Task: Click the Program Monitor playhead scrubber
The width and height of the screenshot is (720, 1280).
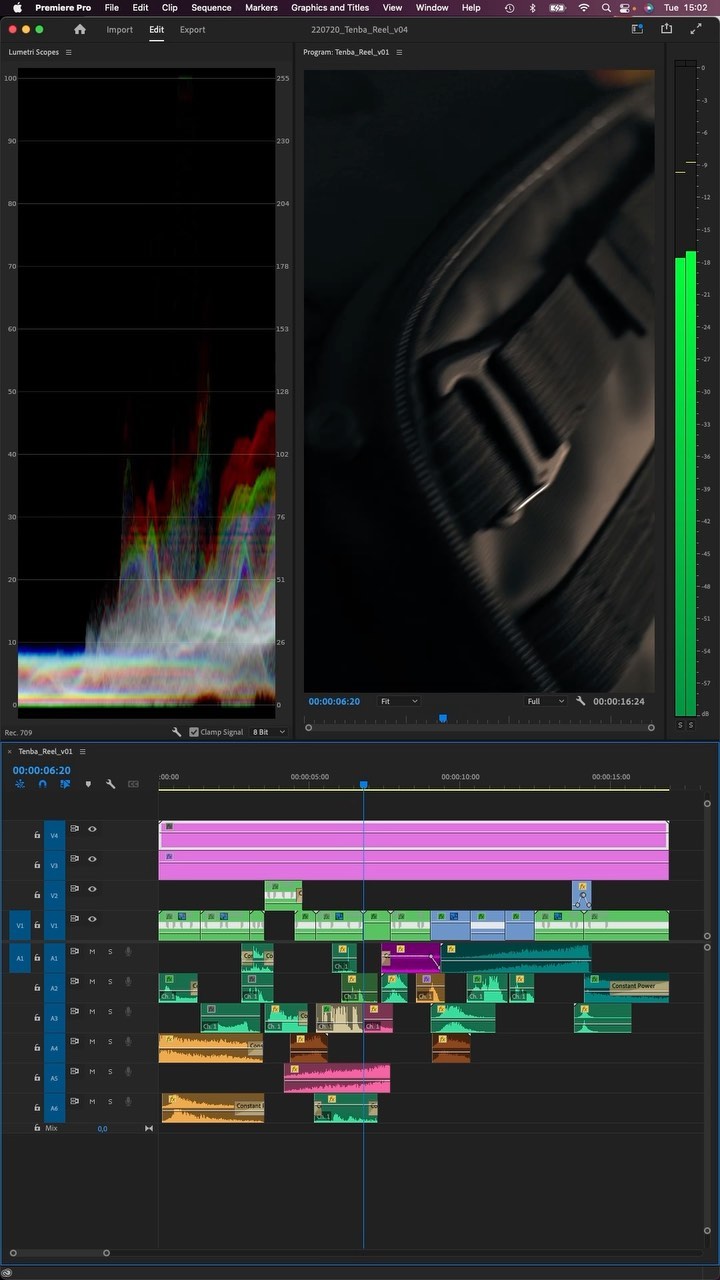Action: pyautogui.click(x=443, y=718)
